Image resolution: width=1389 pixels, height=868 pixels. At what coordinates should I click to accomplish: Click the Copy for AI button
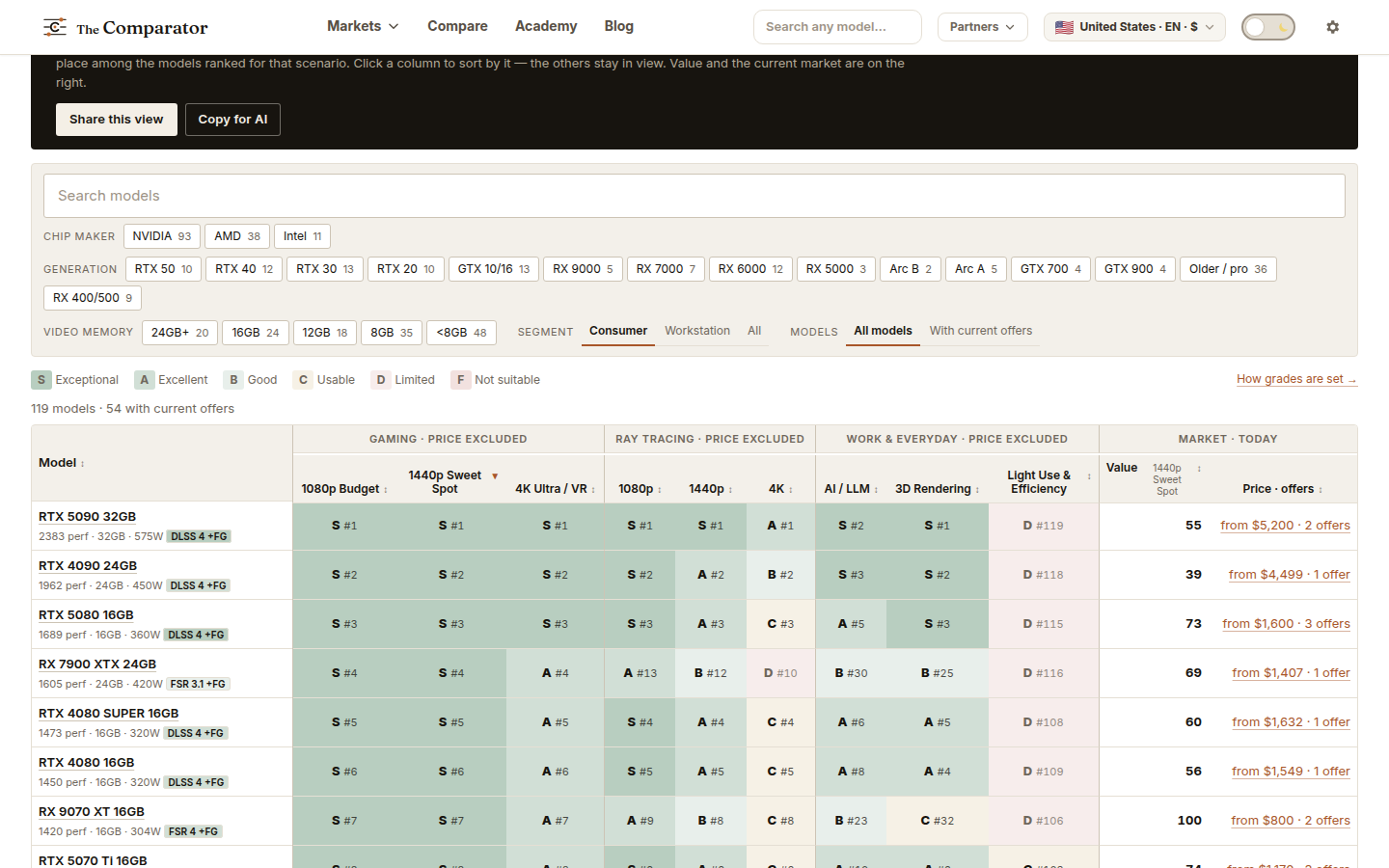(232, 120)
